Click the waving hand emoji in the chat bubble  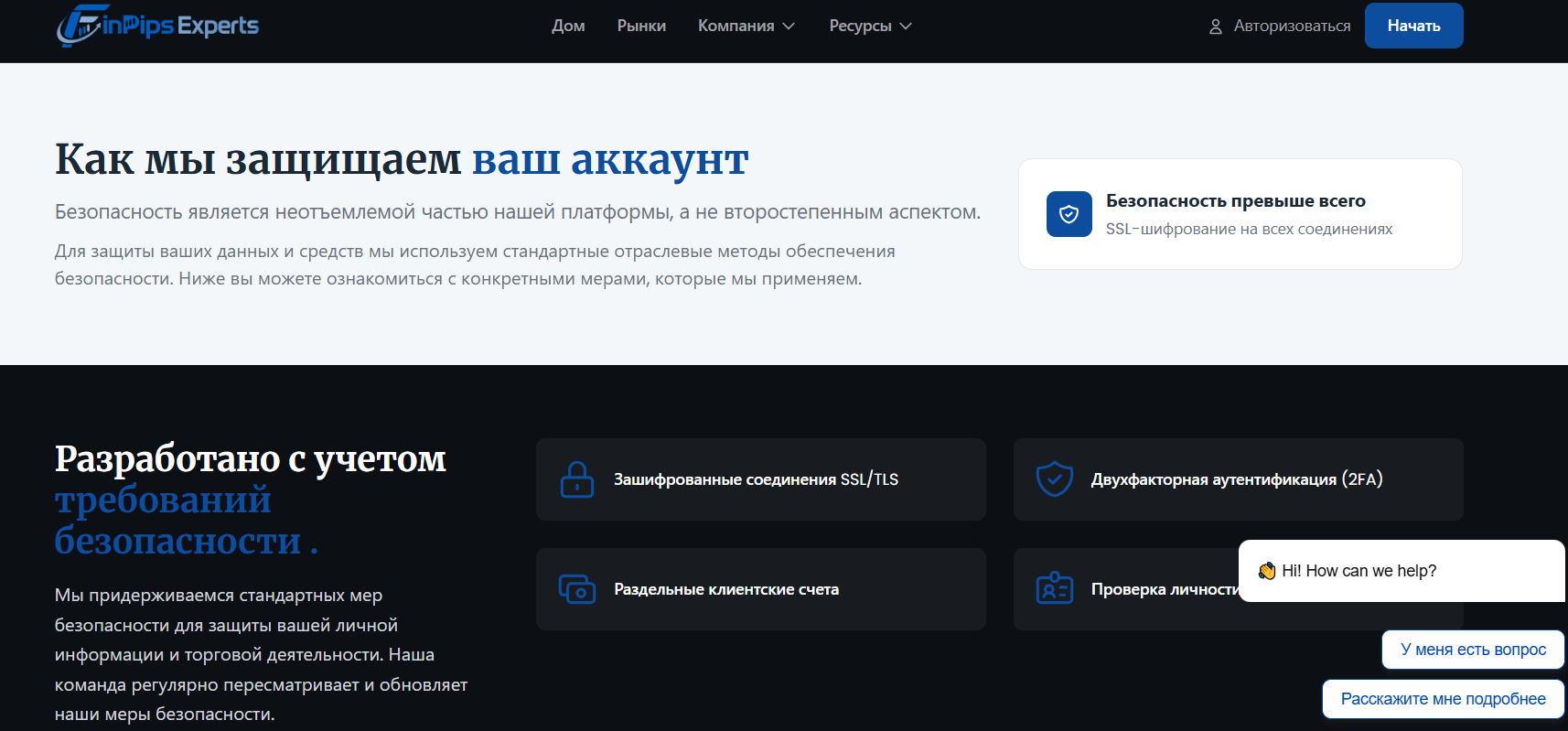pyautogui.click(x=1267, y=571)
